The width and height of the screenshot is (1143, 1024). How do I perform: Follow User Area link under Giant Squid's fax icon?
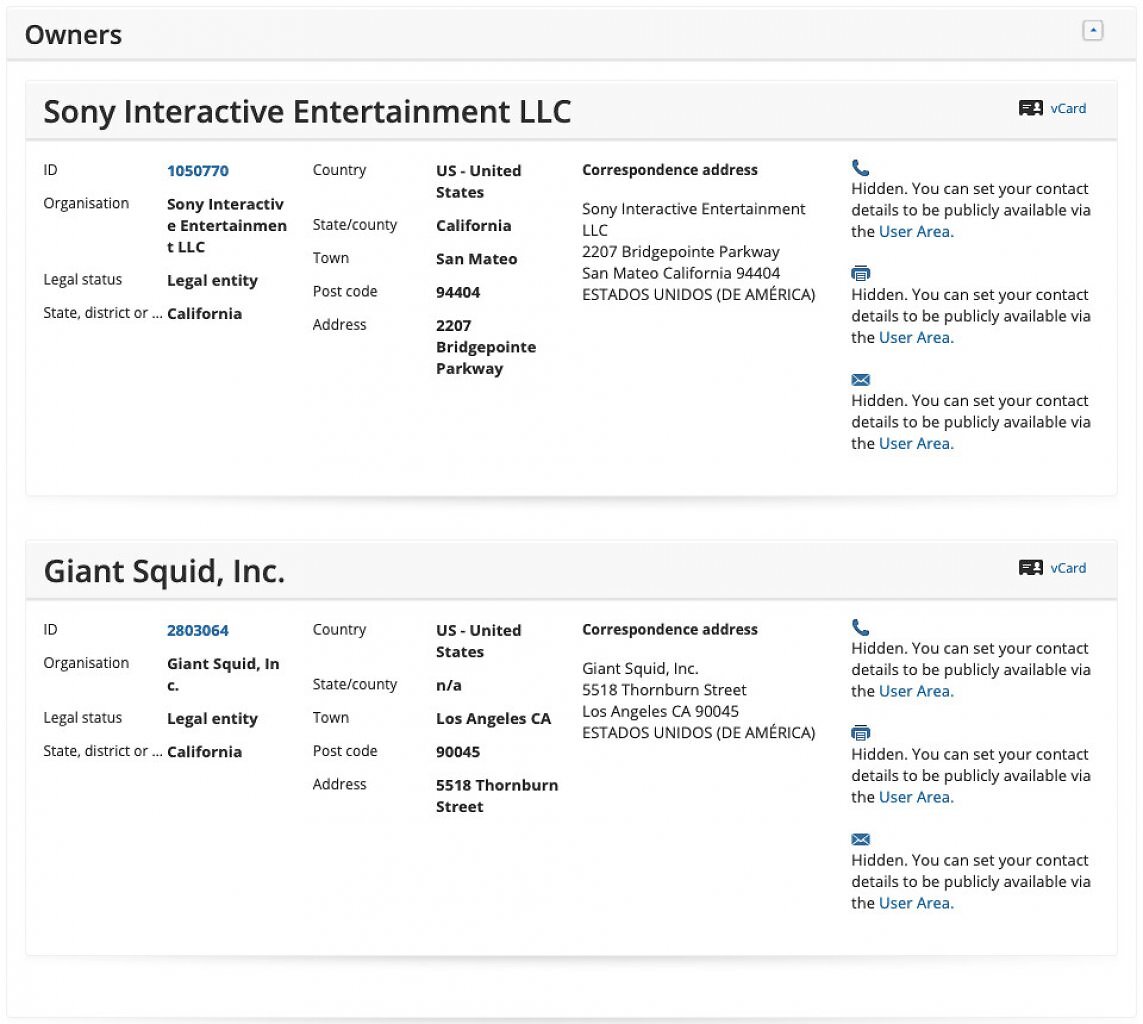(x=916, y=797)
